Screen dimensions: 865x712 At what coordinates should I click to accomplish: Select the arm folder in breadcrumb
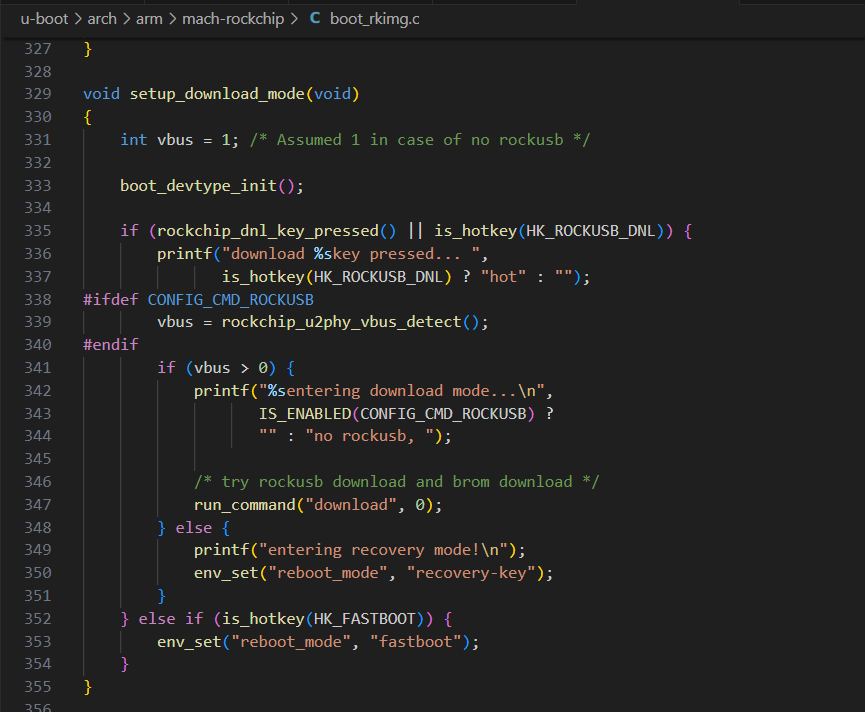pyautogui.click(x=149, y=19)
